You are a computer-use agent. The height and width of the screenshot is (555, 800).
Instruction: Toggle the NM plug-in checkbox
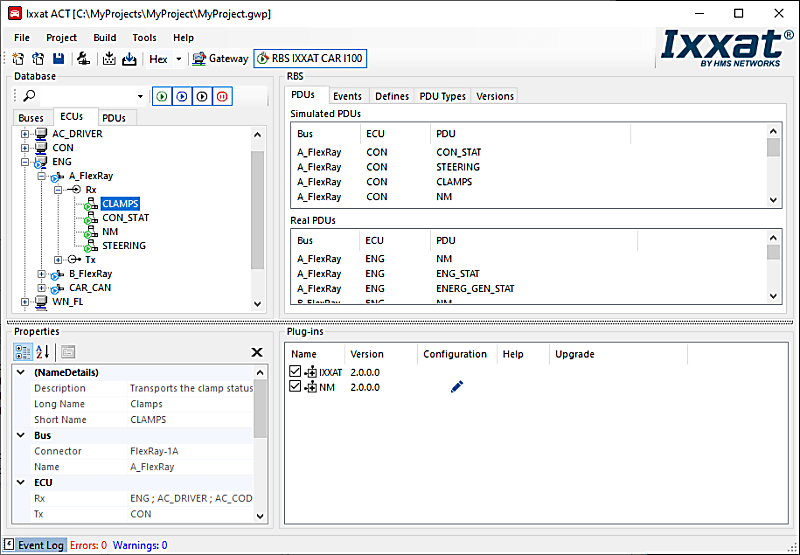tap(295, 387)
